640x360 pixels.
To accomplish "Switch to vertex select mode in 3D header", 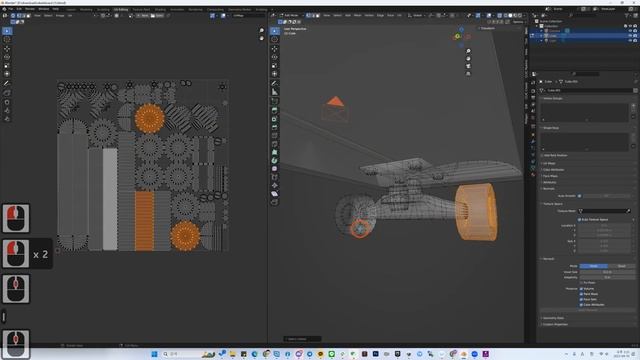I will tap(309, 16).
